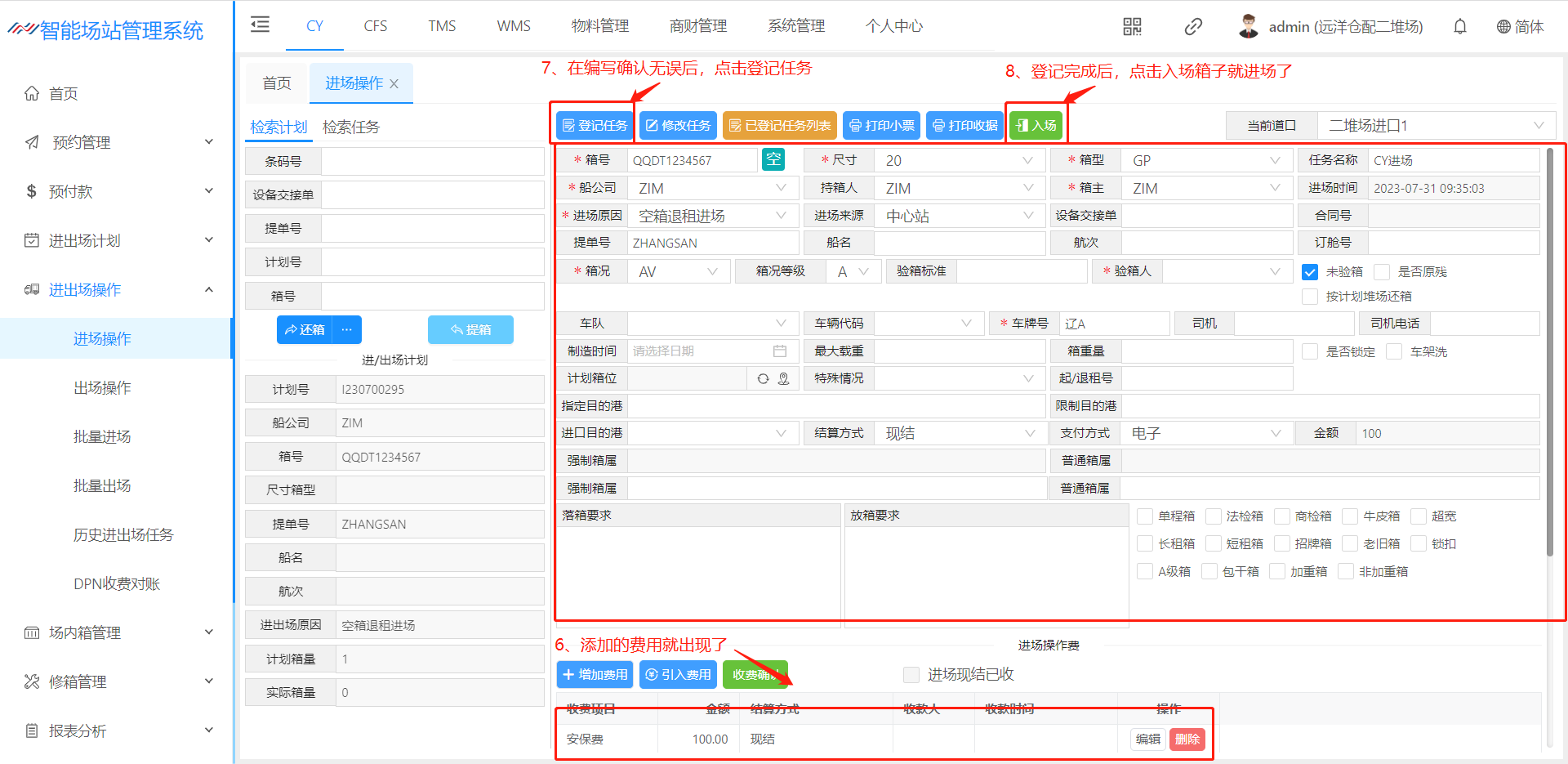Click the refresh icon in 计划箱位 field
This screenshot has height=764, width=1568.
click(x=763, y=378)
